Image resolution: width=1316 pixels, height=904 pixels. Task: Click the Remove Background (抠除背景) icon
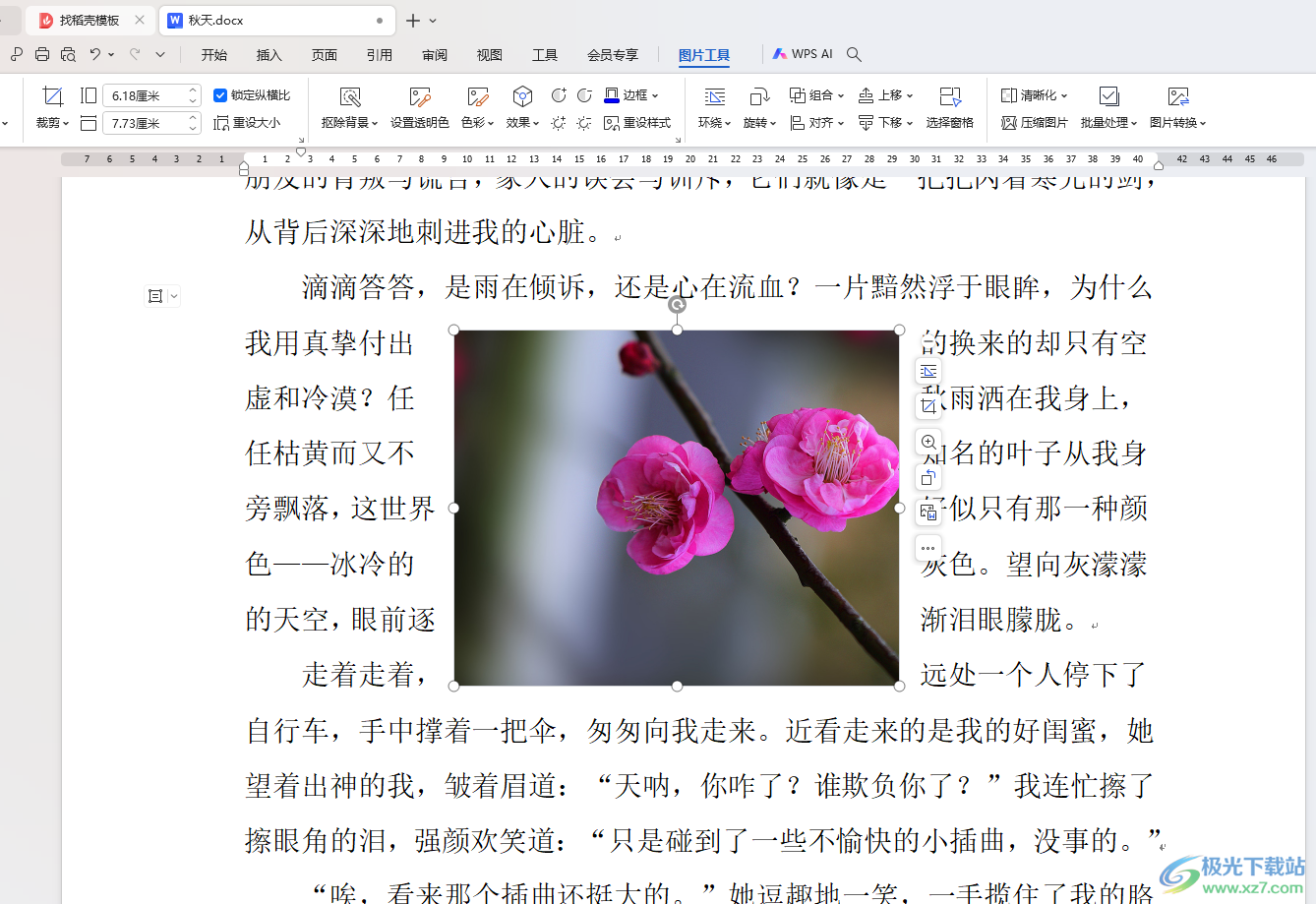tap(350, 96)
